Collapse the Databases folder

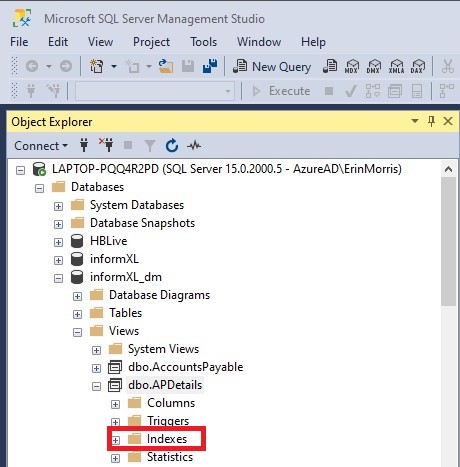click(39, 188)
